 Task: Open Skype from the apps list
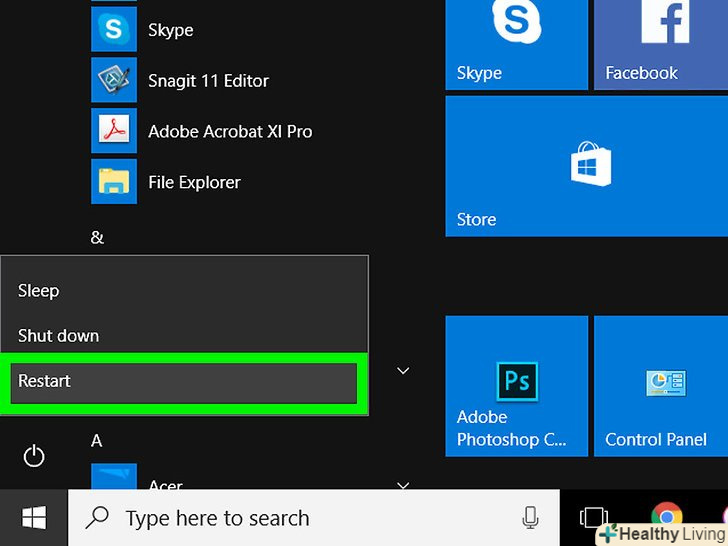click(x=170, y=30)
